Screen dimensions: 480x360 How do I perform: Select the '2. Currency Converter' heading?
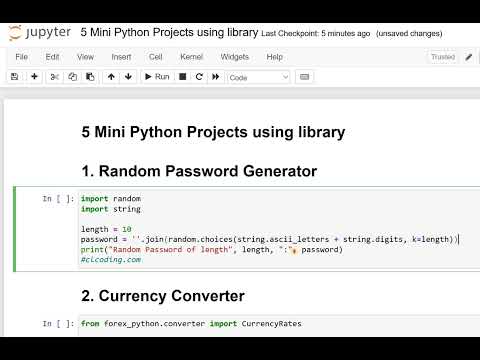click(163, 296)
